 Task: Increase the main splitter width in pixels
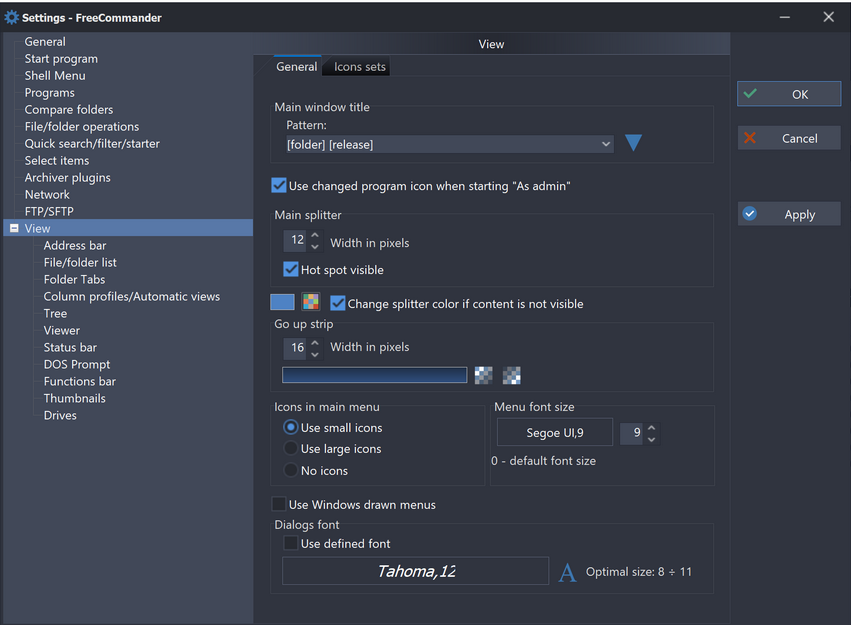point(315,235)
